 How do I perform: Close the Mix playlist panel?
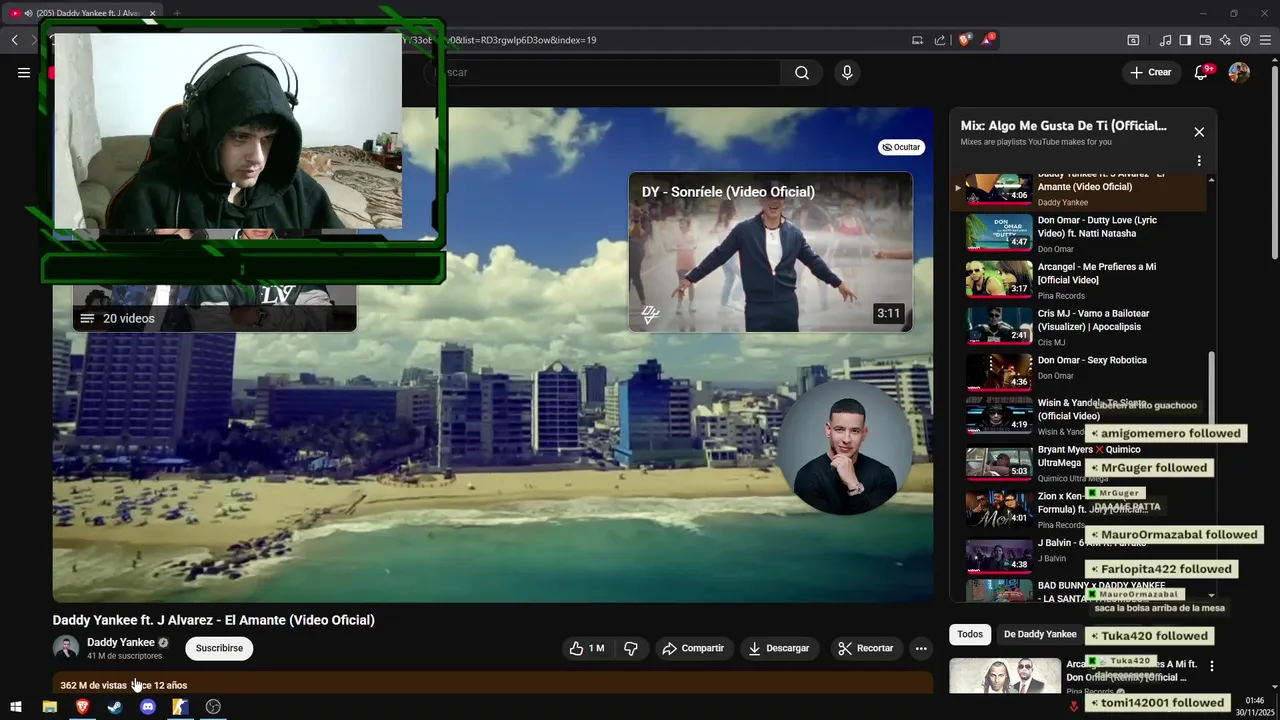coord(1199,132)
